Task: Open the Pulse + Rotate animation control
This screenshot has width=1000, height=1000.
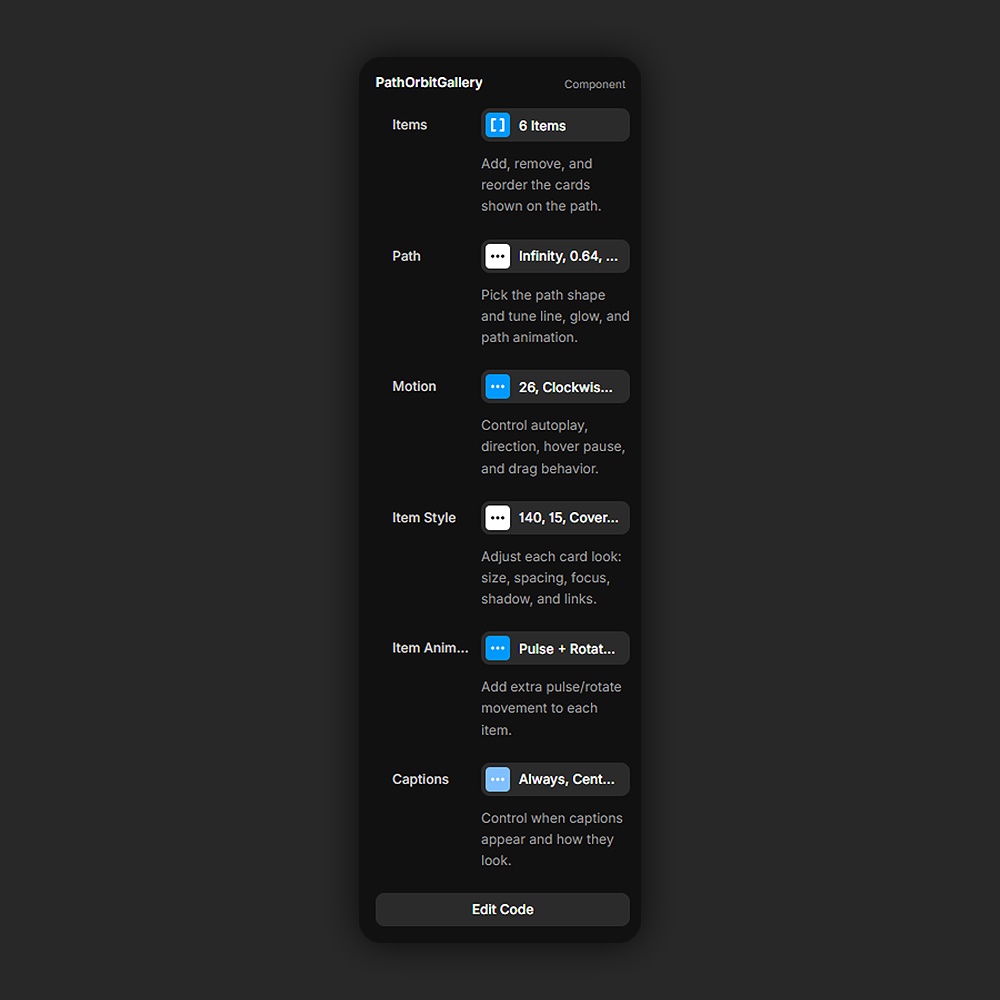Action: pos(555,648)
